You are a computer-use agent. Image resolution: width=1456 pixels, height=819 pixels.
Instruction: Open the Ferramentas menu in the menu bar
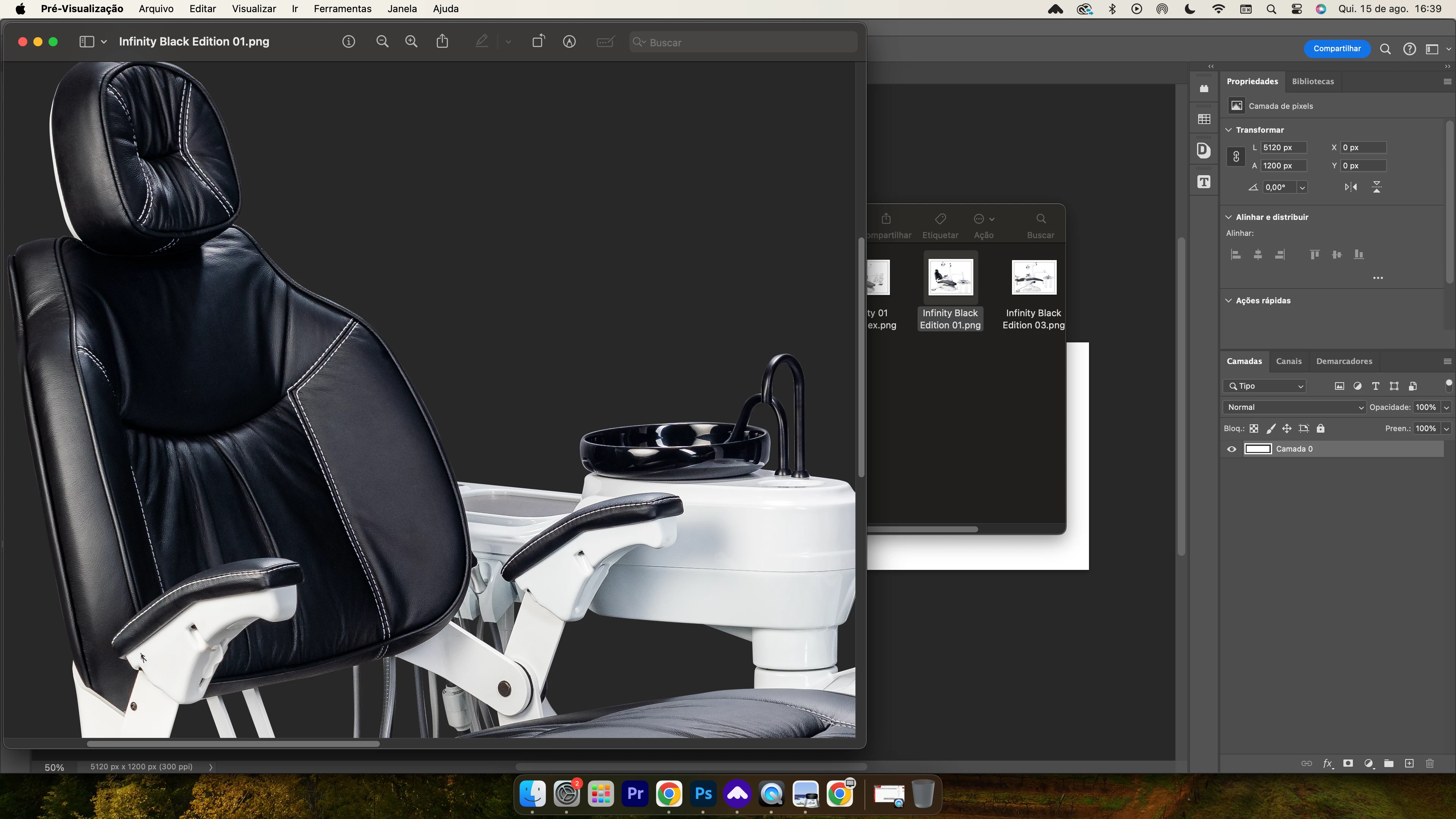tap(342, 9)
